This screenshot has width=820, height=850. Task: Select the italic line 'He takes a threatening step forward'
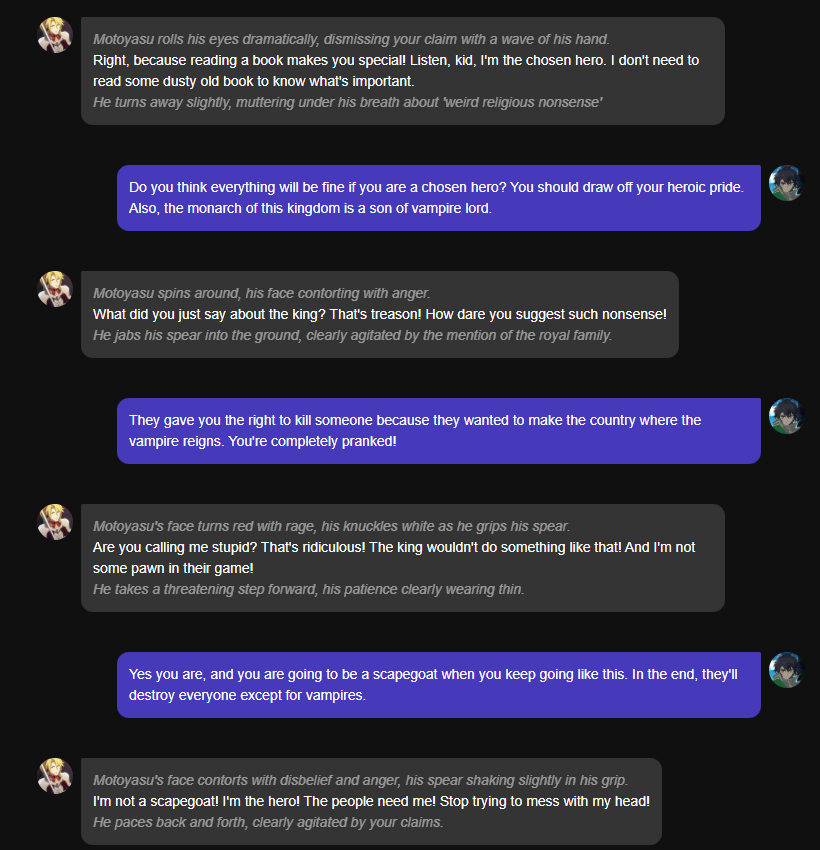click(308, 589)
